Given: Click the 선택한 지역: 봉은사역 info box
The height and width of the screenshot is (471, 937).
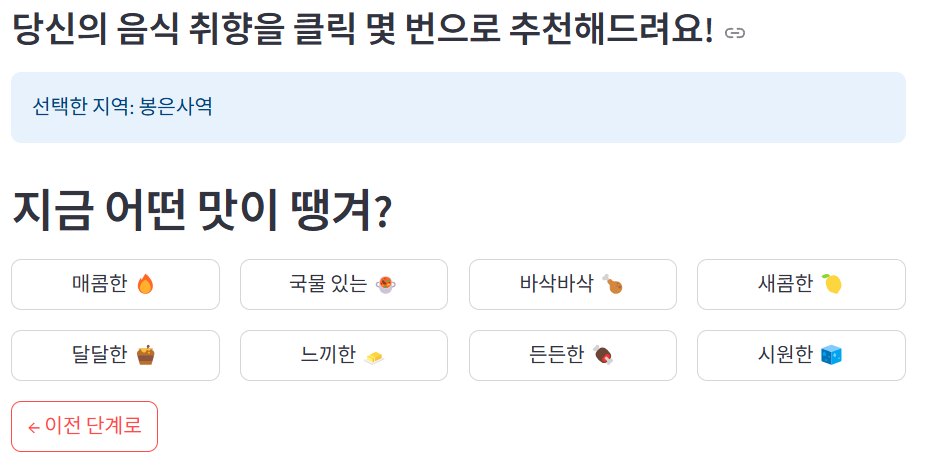Looking at the screenshot, I should [x=458, y=108].
